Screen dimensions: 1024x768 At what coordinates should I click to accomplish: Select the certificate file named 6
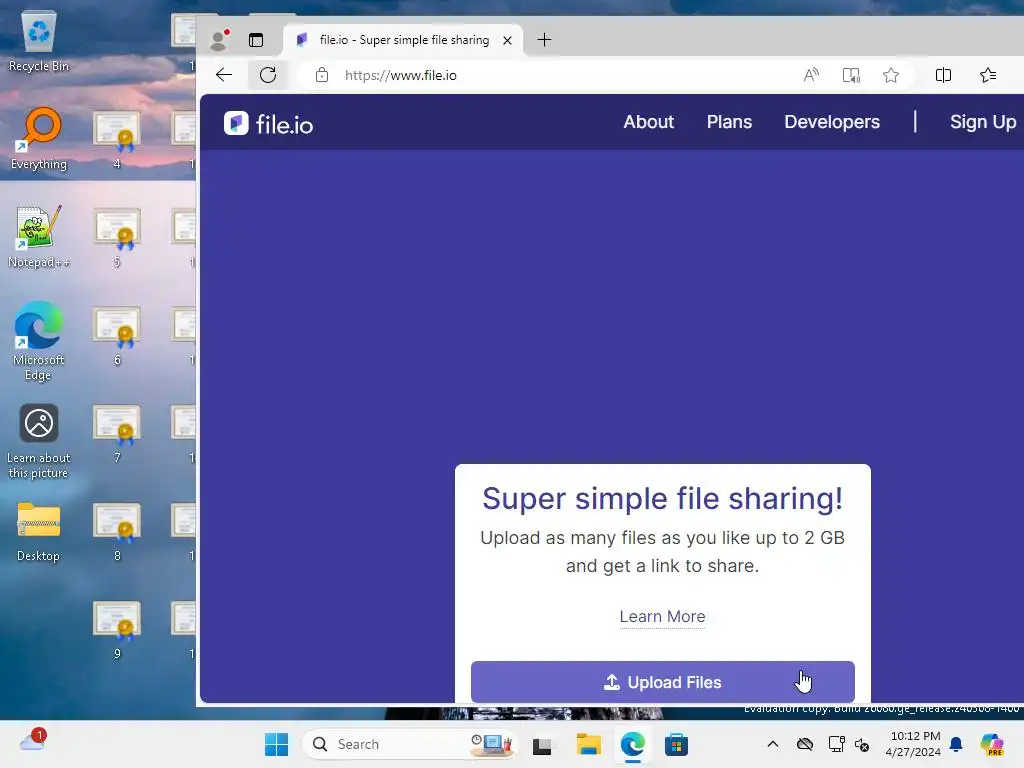click(117, 336)
